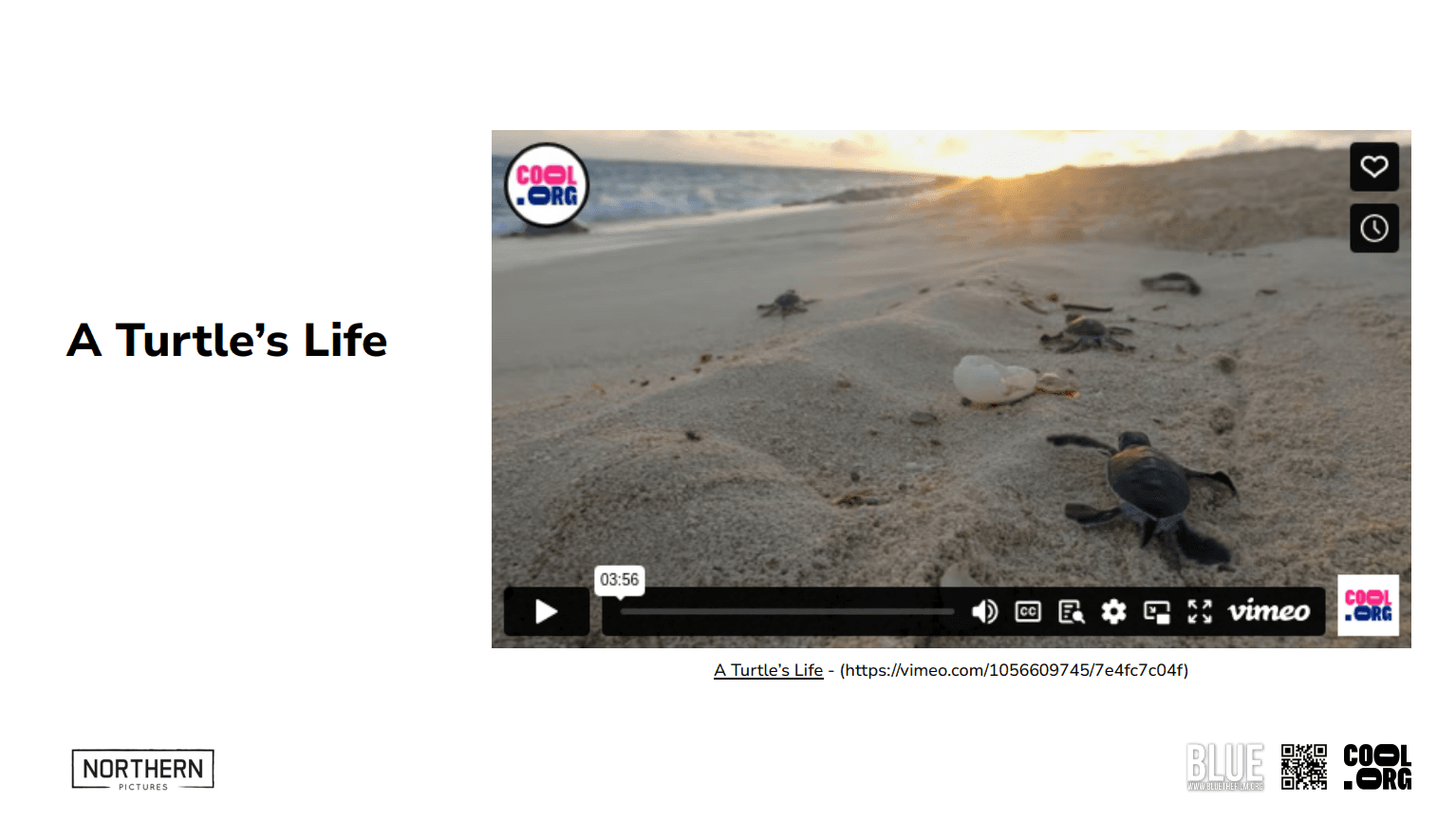Add video to Watch Later clock icon

(x=1374, y=228)
